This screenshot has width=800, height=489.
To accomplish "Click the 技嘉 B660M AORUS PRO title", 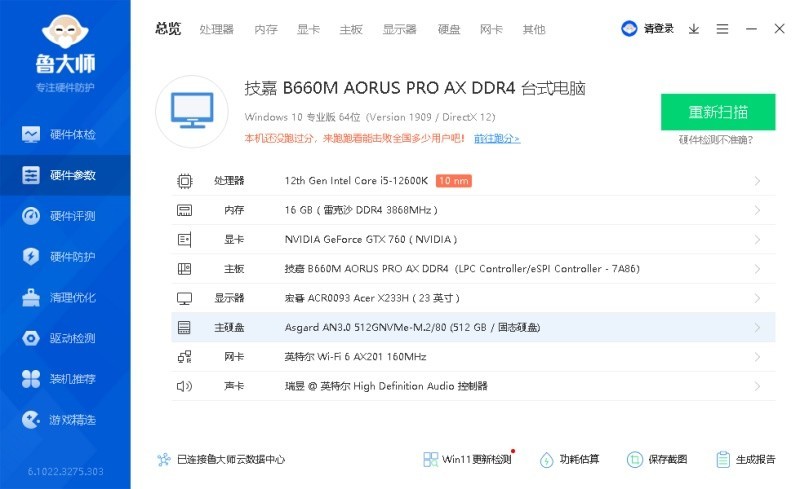I will (415, 88).
